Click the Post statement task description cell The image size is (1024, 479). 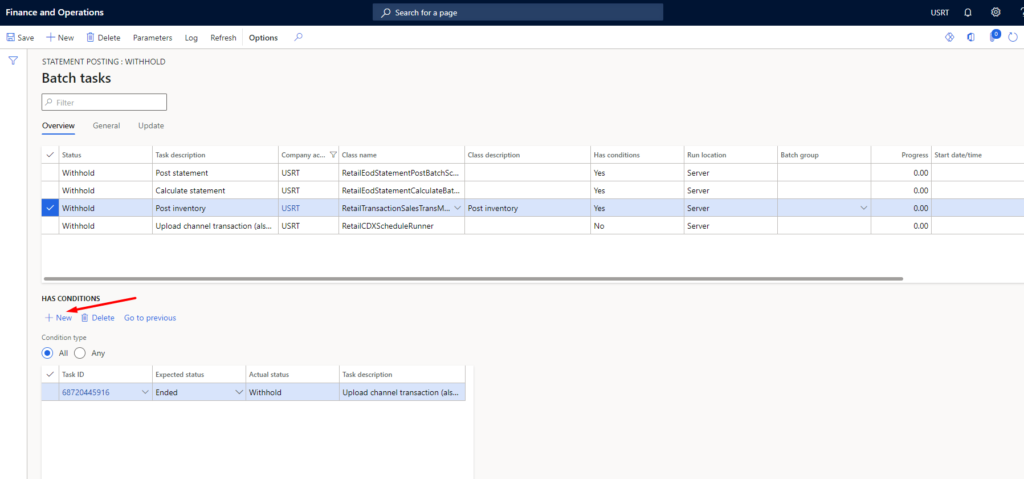[215, 173]
